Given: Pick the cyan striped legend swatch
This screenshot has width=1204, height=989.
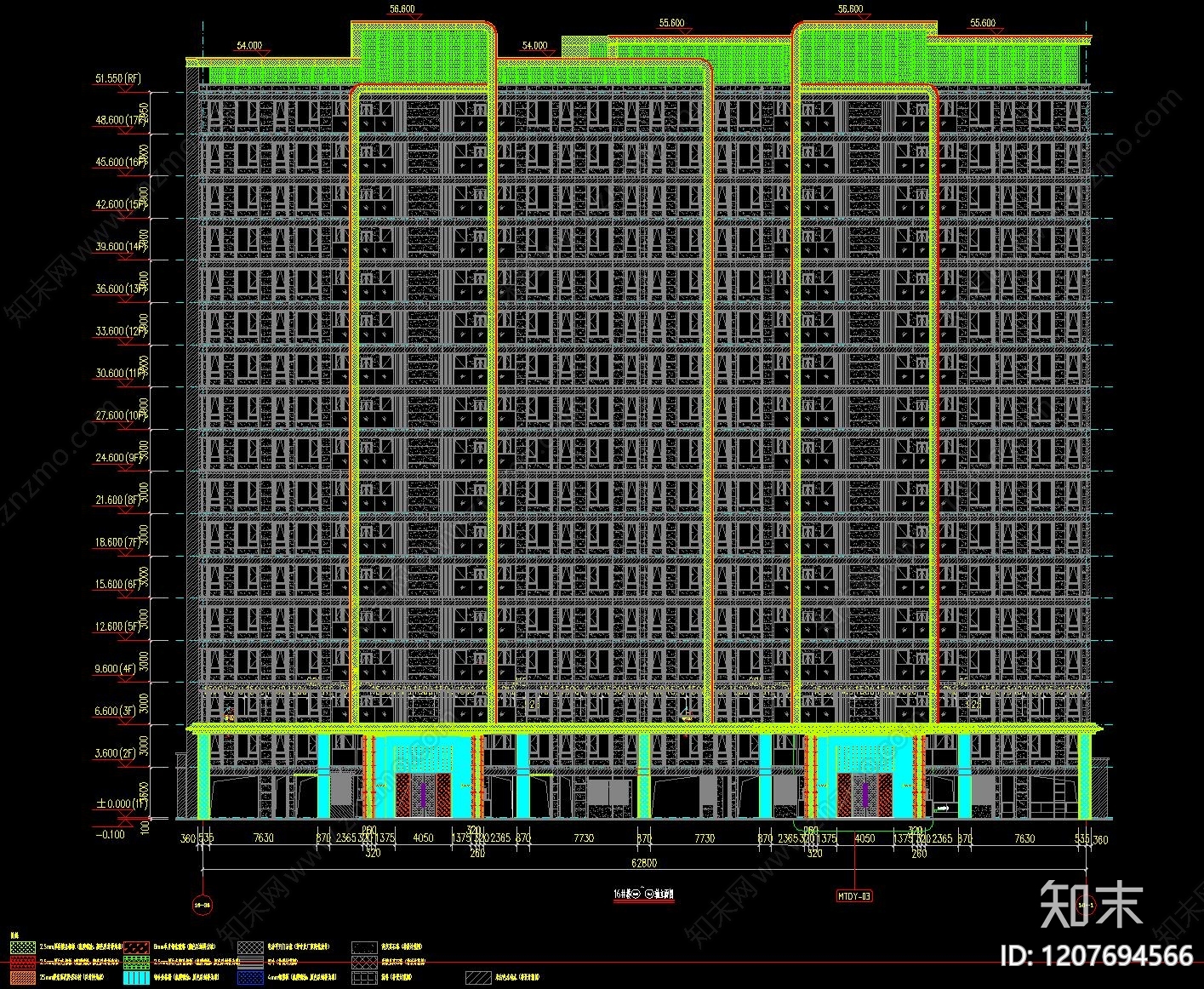Looking at the screenshot, I should tap(136, 978).
